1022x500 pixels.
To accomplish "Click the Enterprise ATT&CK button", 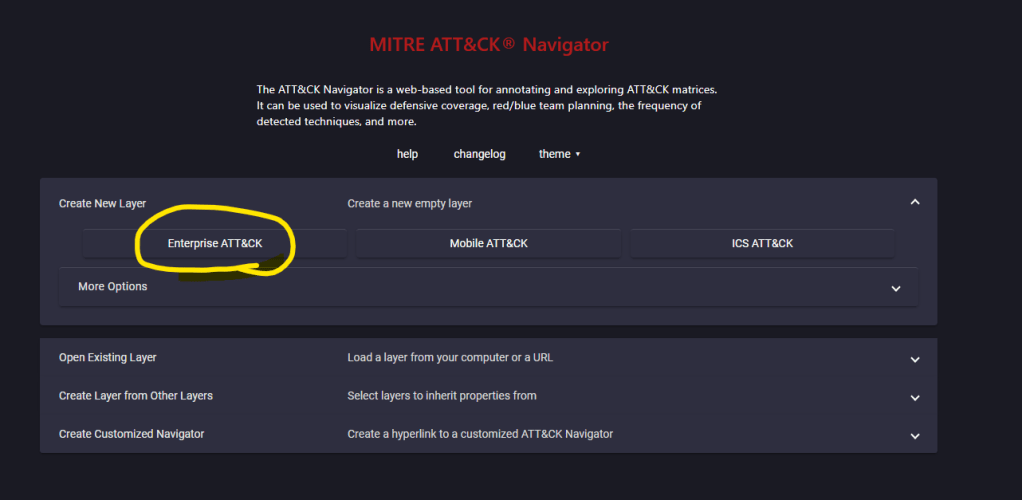I will 215,243.
